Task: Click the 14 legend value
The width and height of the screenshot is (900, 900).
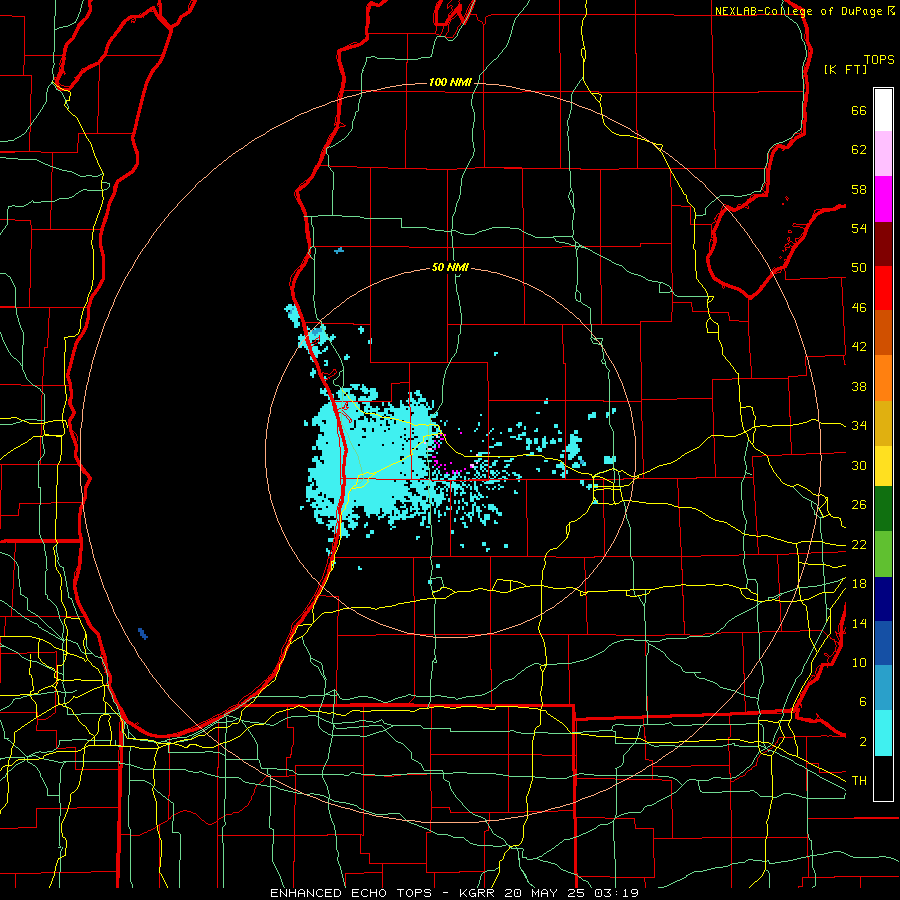Action: point(859,623)
